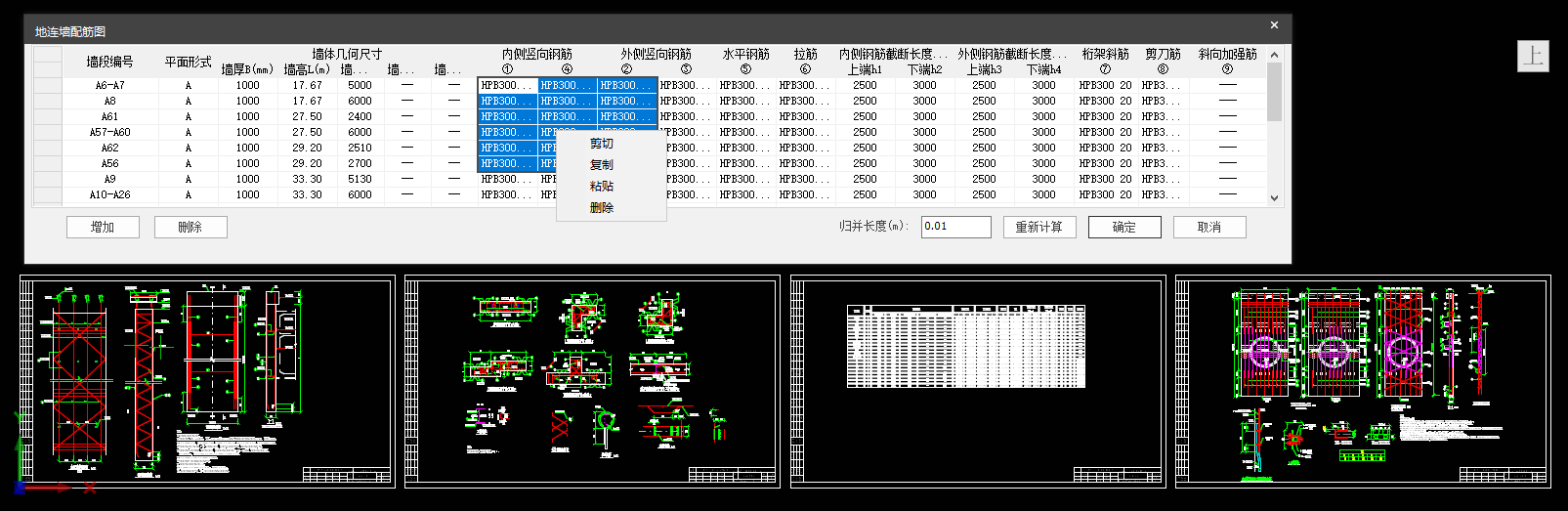Select the first drawing sheet with red trusses
Image resolution: width=1568 pixels, height=511 pixels.
click(x=207, y=381)
